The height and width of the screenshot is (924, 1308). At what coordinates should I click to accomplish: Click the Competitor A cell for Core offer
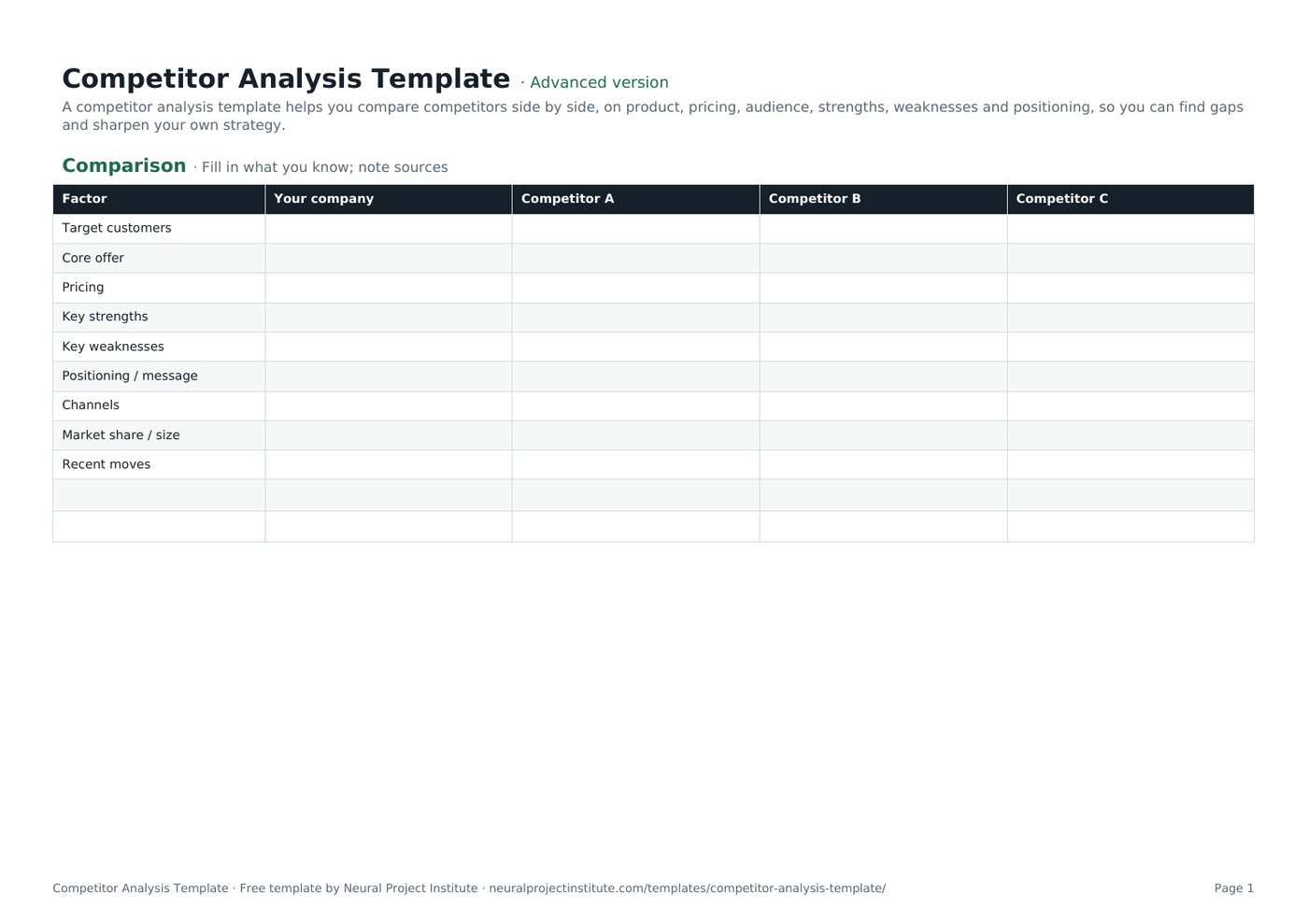[635, 258]
